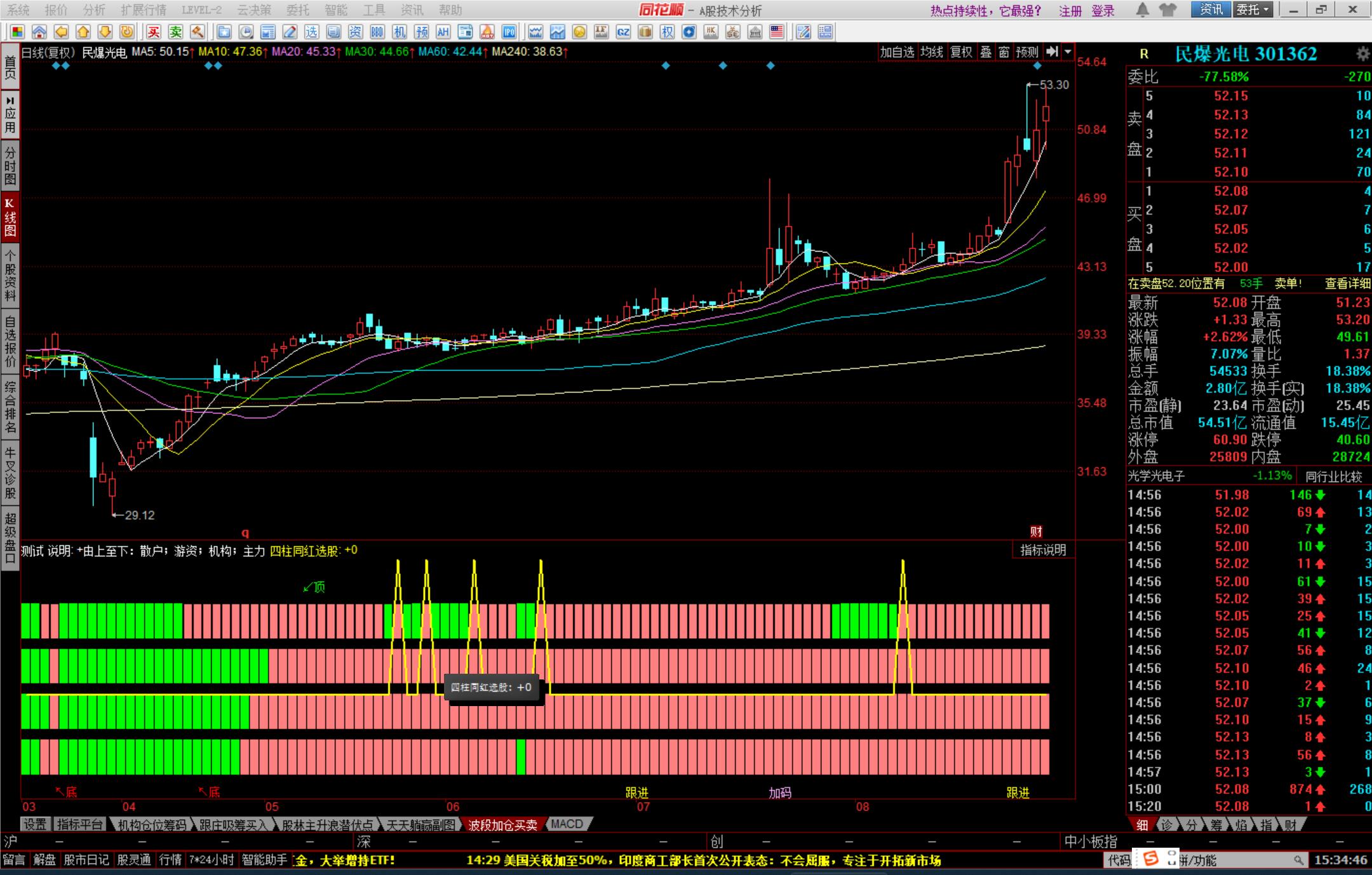Open the IPO toolbar icon
1372x875 pixels.
coord(509,32)
